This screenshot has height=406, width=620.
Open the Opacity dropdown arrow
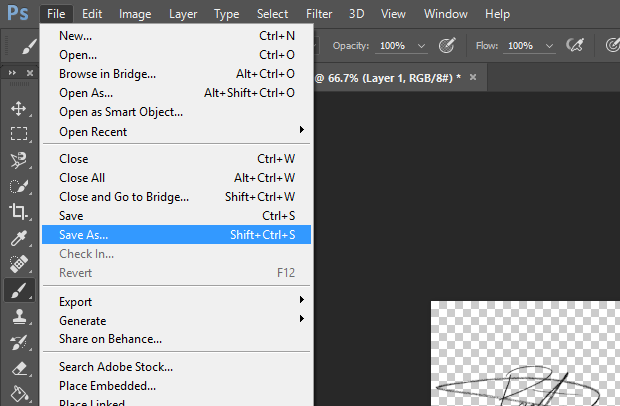[x=422, y=46]
